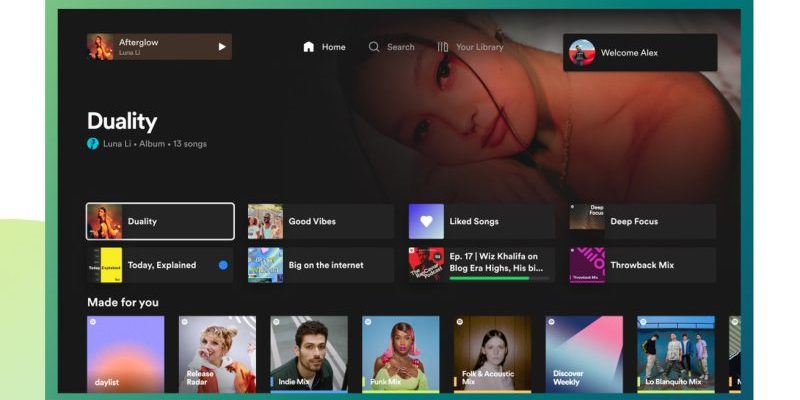Click the Spotify logo on Discover Weekly card
This screenshot has width=800, height=400.
(x=552, y=322)
